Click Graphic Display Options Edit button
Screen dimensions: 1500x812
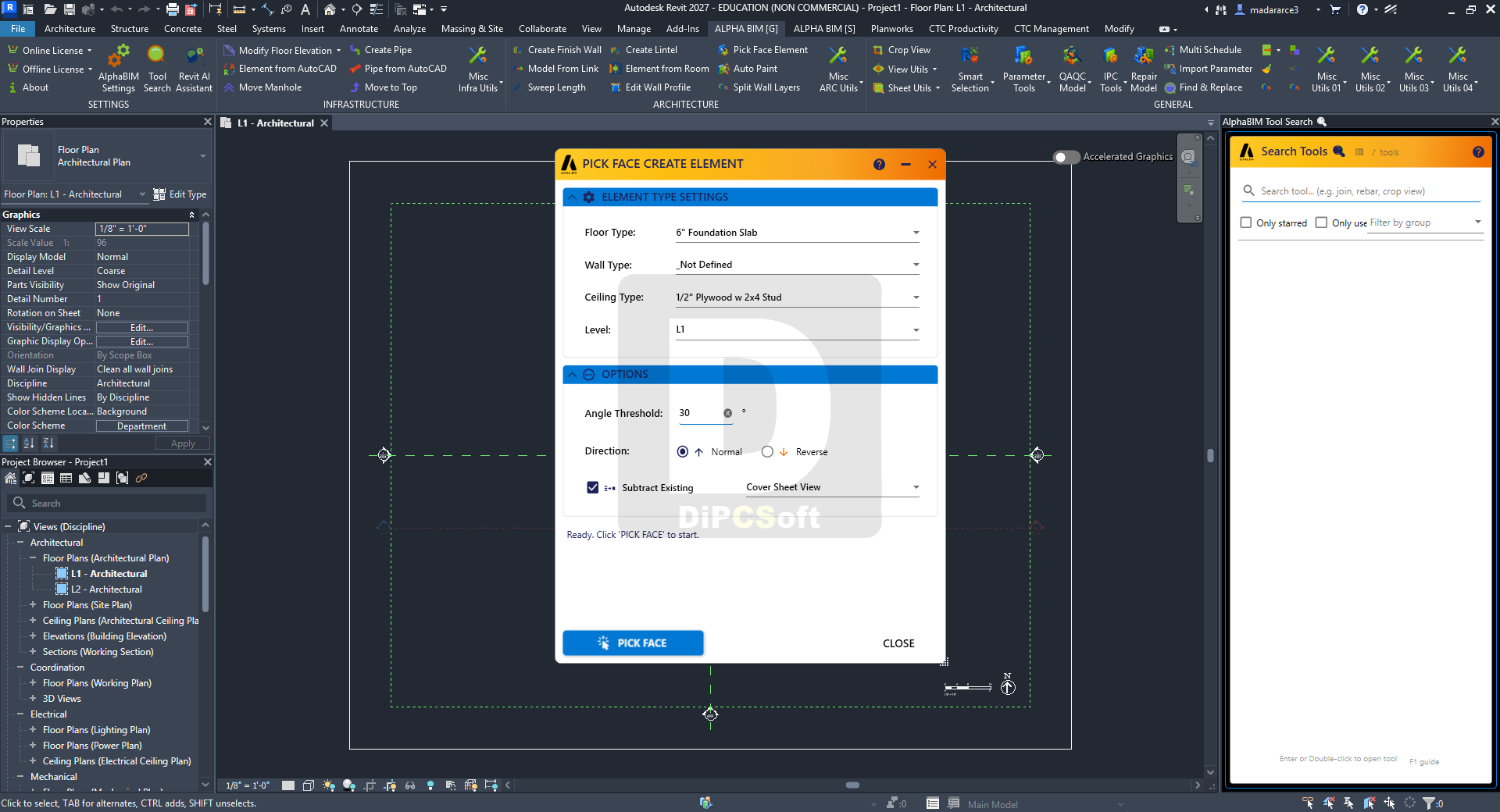[x=141, y=342]
